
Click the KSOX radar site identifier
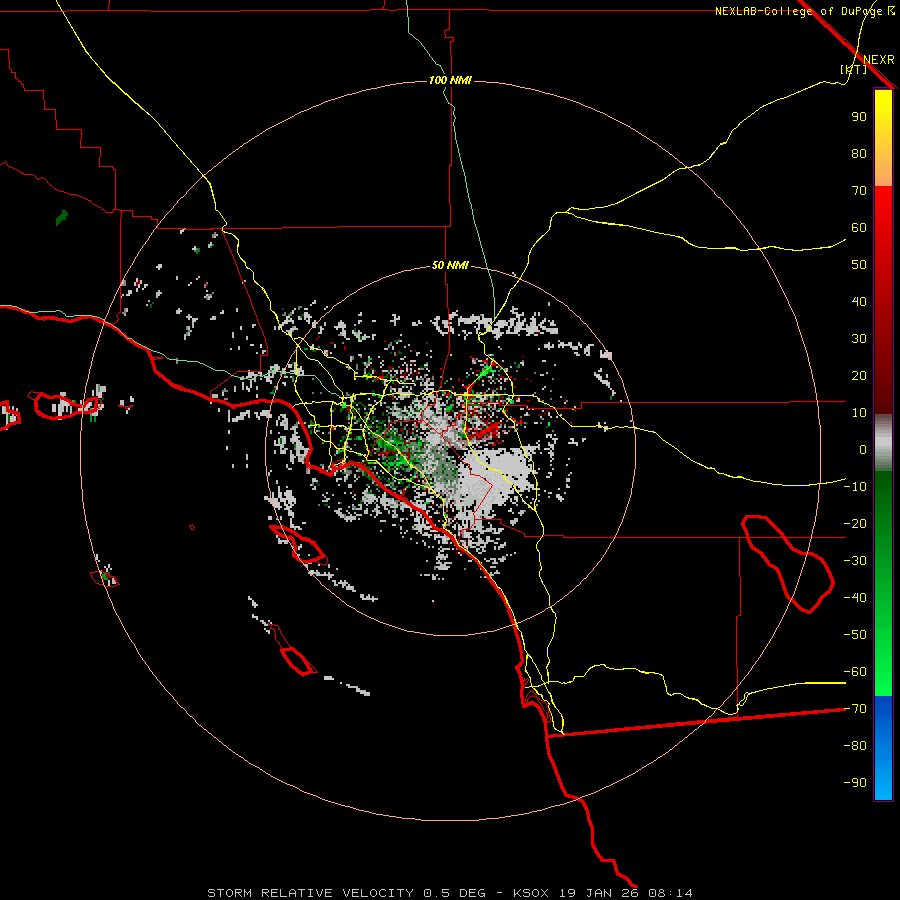click(531, 893)
